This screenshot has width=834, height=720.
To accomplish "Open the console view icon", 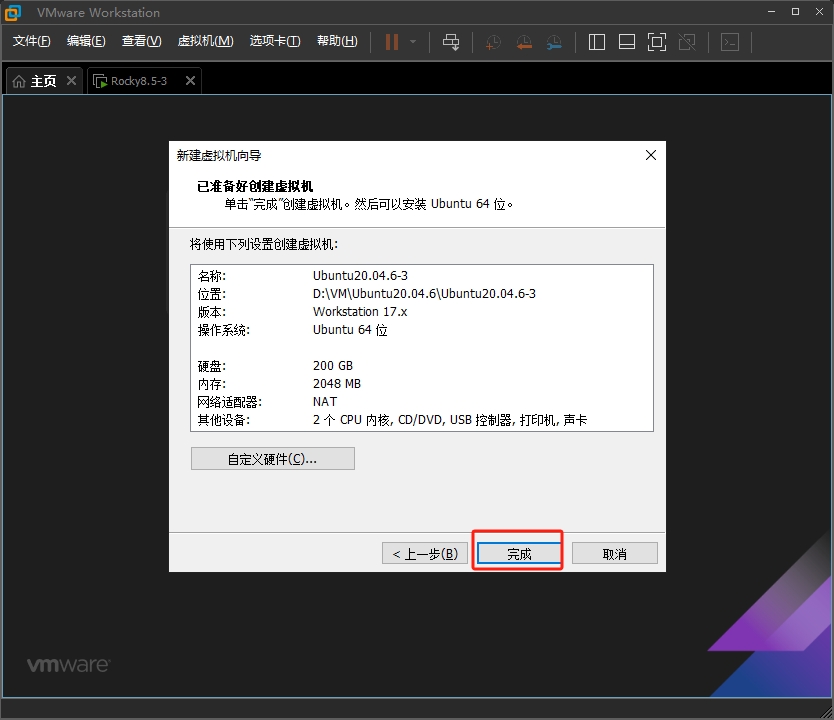I will click(x=730, y=42).
